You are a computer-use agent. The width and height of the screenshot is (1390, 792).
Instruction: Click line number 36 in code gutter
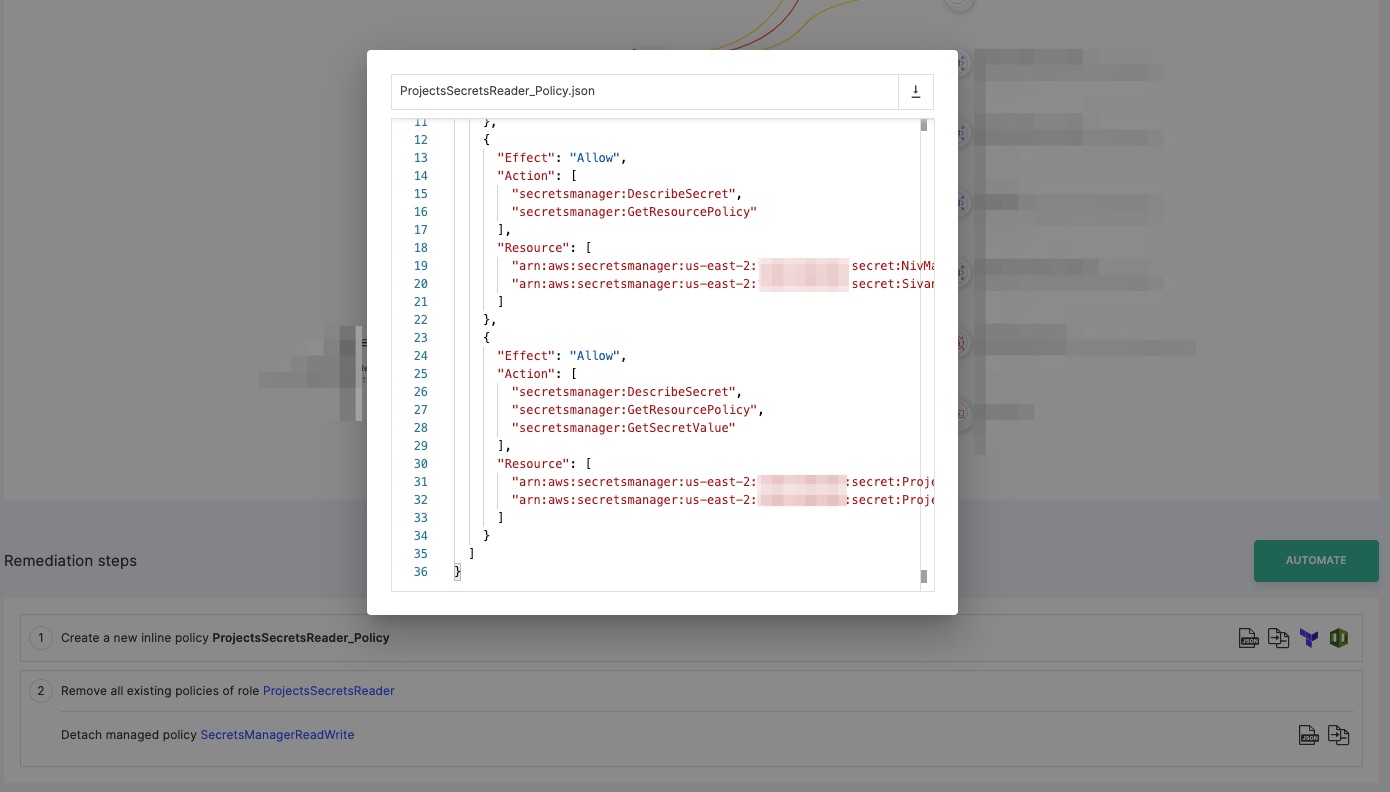tap(420, 572)
